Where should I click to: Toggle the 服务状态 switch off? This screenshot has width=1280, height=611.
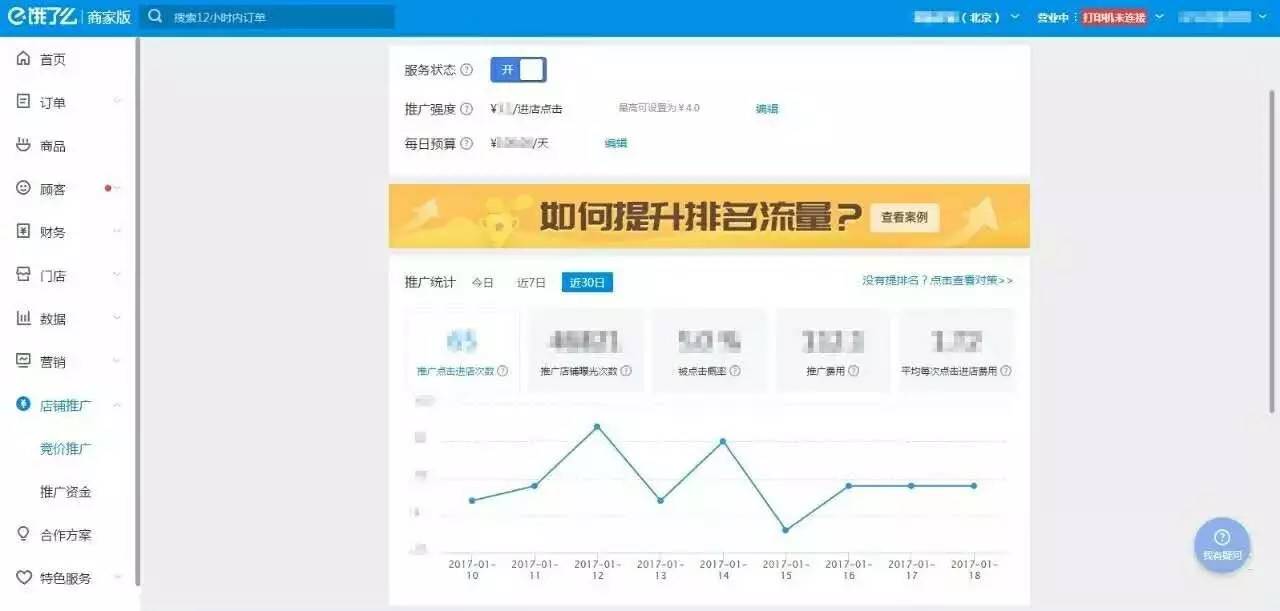tap(518, 70)
